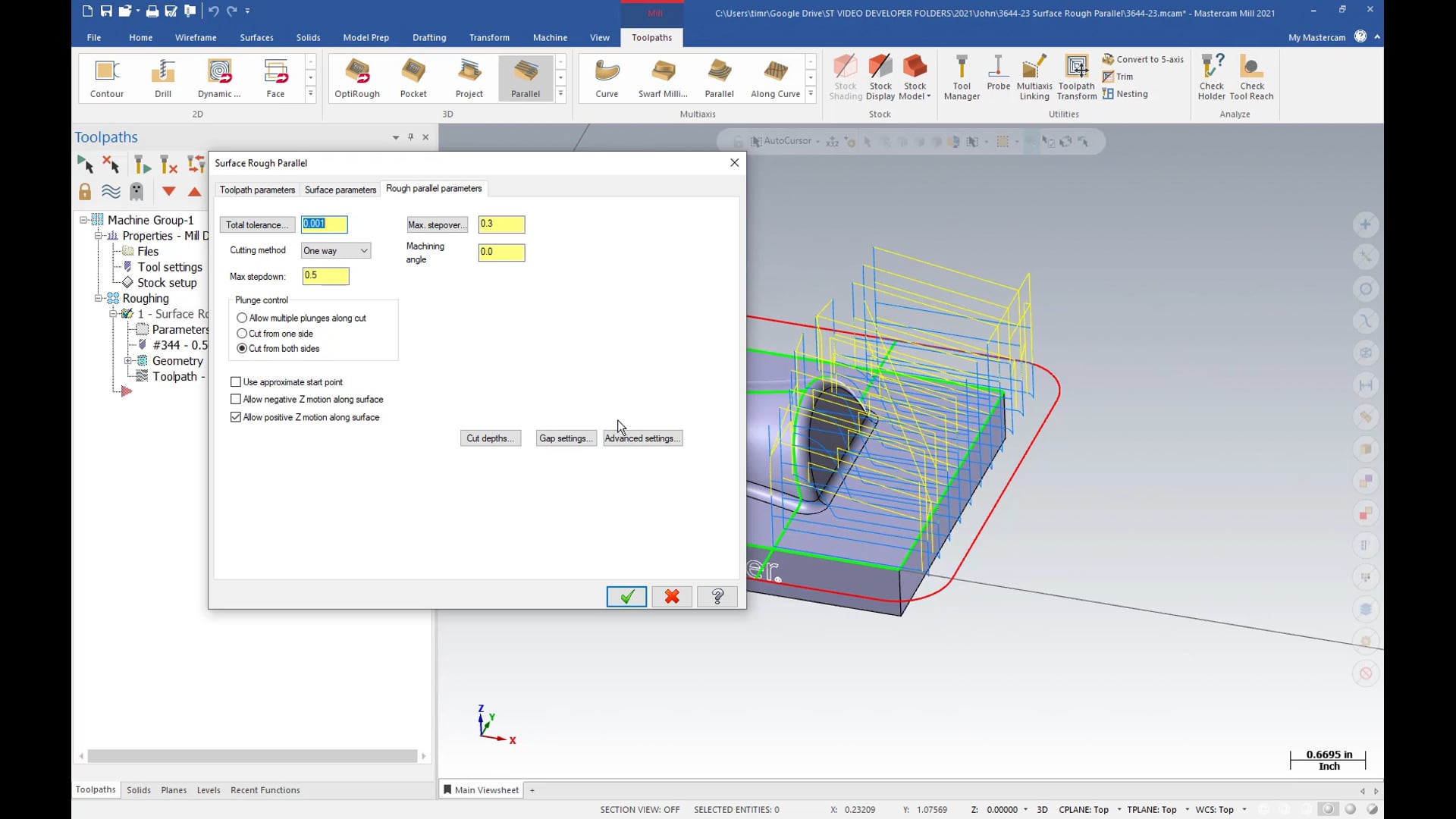
Task: Toggle Use approximate start point checkbox
Action: coord(236,382)
